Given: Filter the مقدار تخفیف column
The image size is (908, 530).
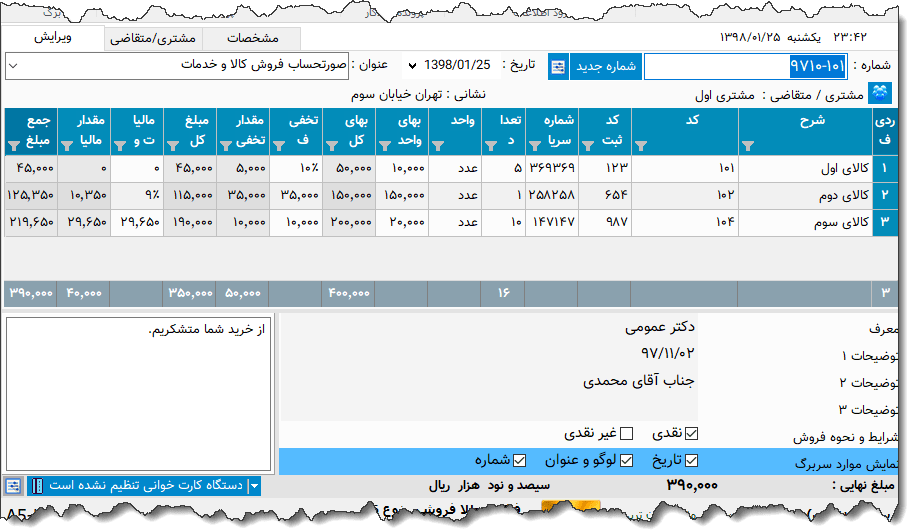Looking at the screenshot, I should [226, 146].
